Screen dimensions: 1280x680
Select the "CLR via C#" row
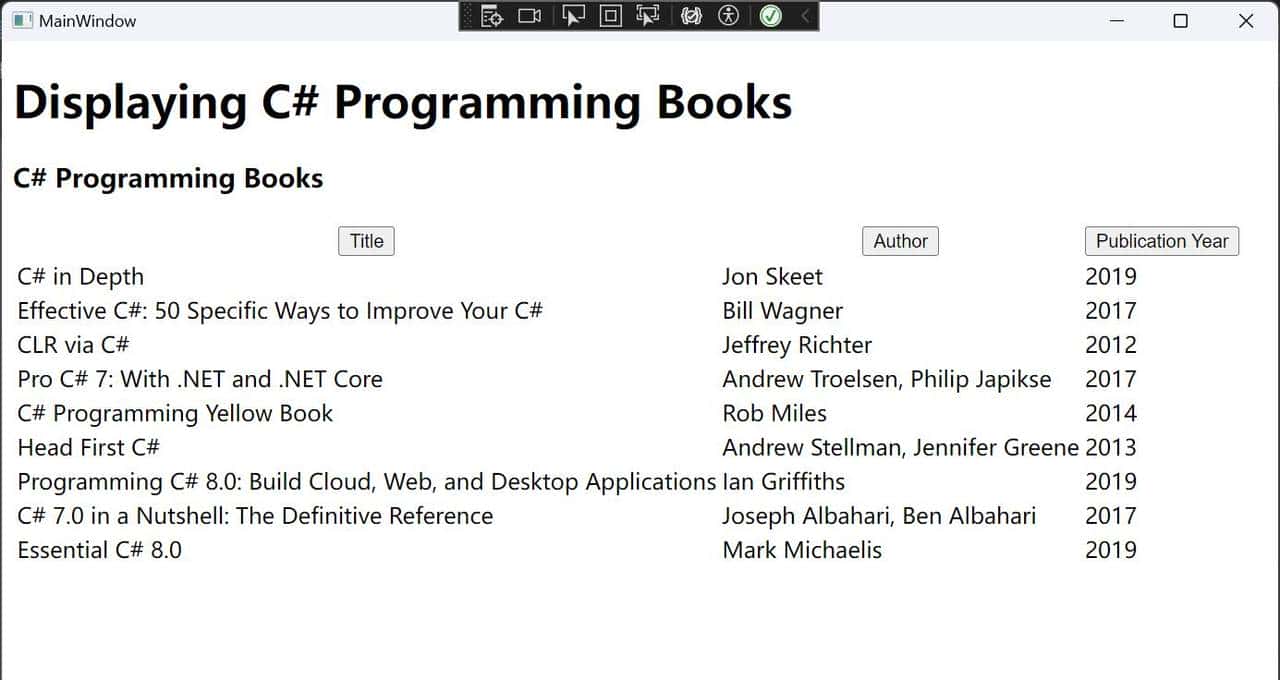point(73,345)
